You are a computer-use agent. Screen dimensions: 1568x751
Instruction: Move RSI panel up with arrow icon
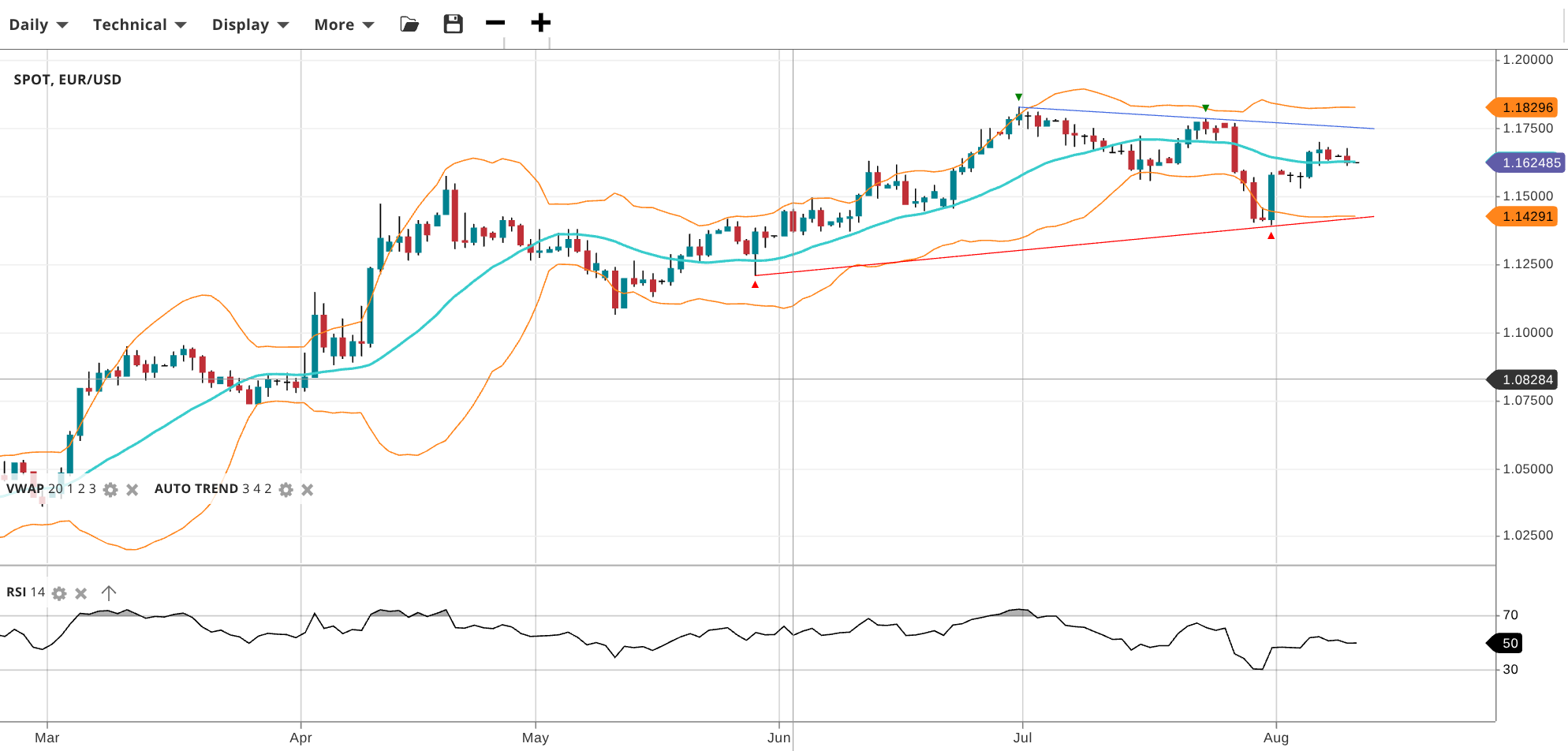[109, 592]
